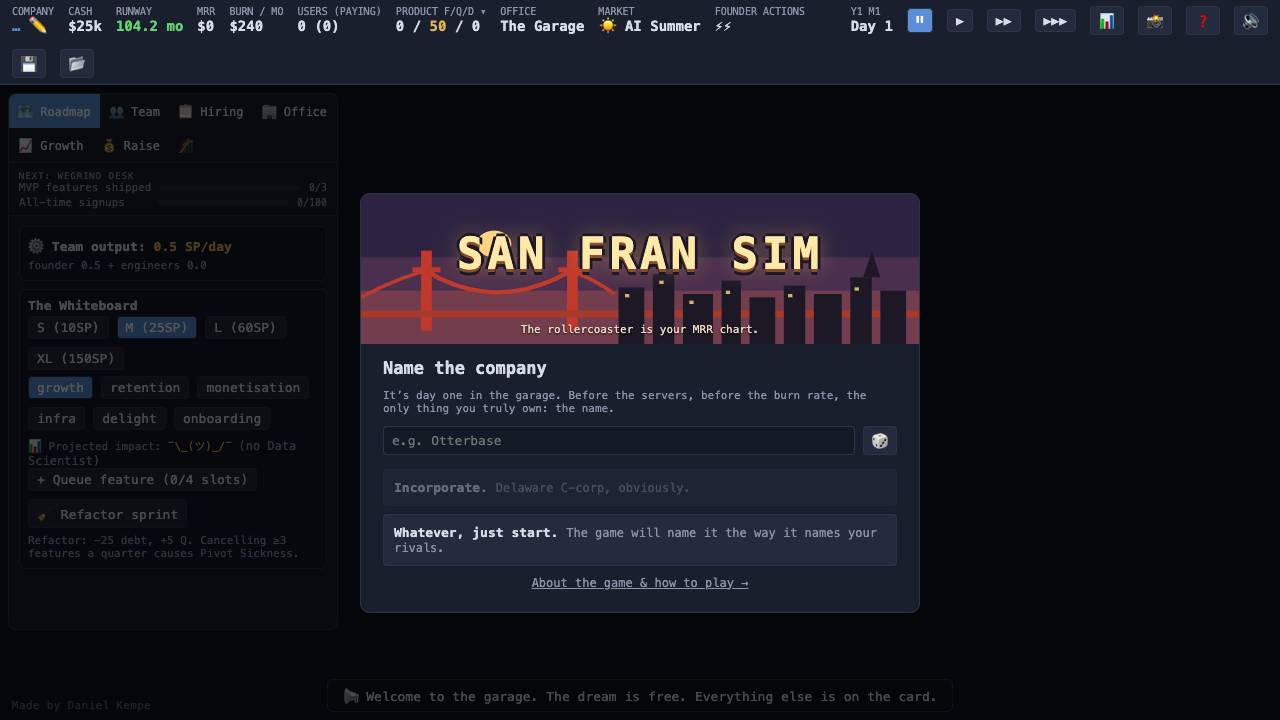Roll the dice for a random name
The width and height of the screenshot is (1280, 720).
coord(880,441)
